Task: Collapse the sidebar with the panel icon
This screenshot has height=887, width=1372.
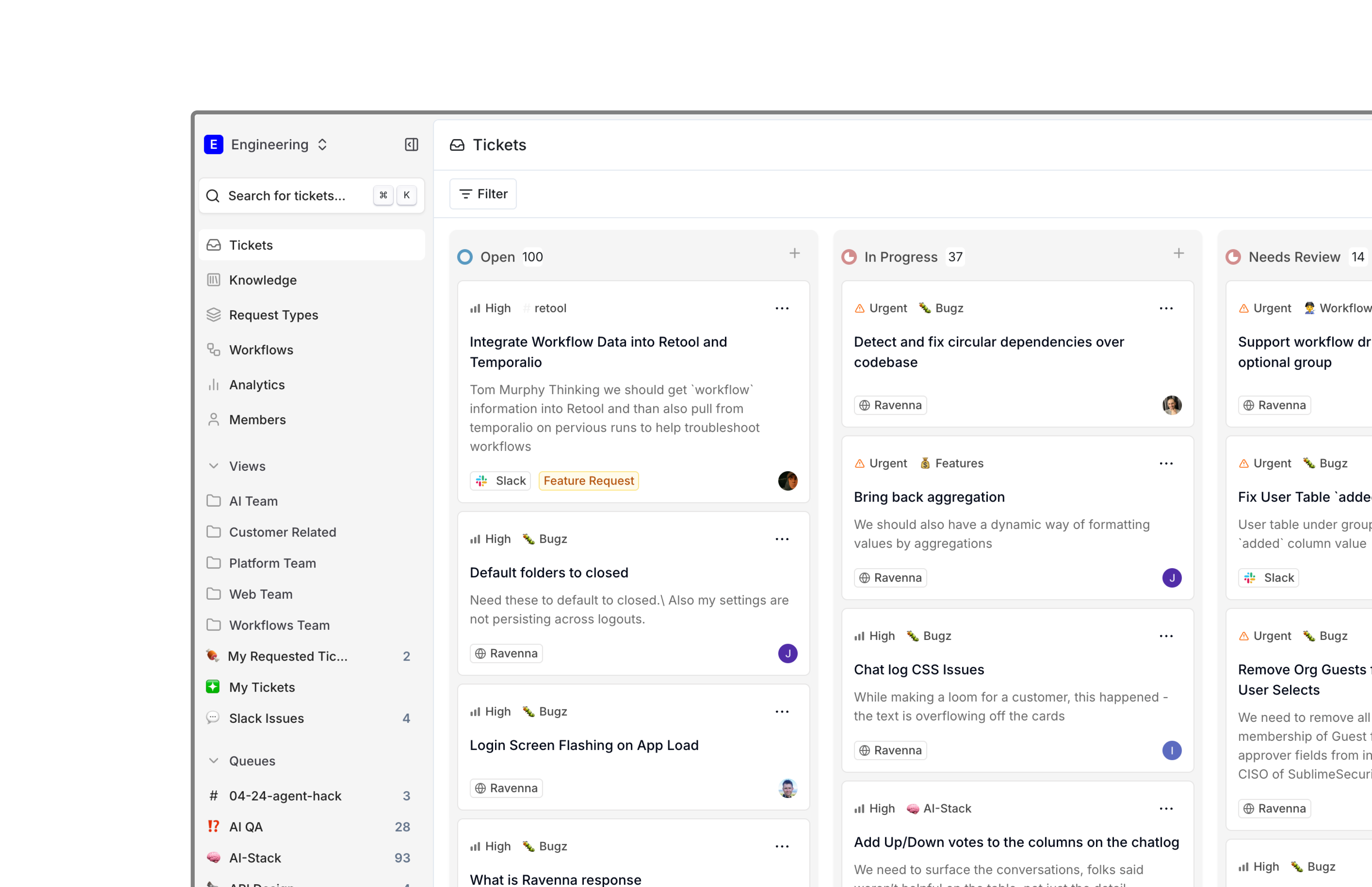Action: tap(411, 145)
